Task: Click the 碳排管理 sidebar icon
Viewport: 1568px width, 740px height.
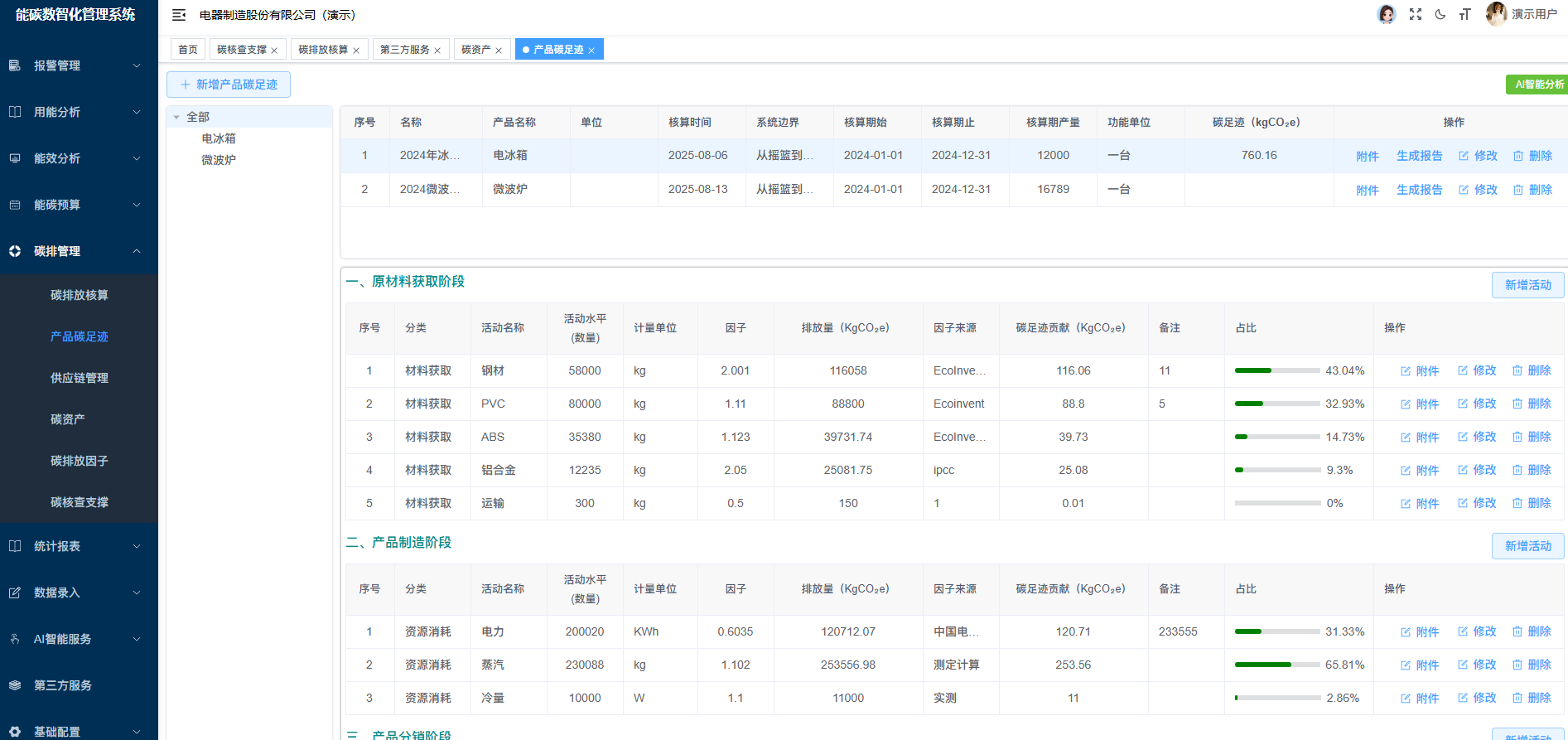Action: pos(15,251)
